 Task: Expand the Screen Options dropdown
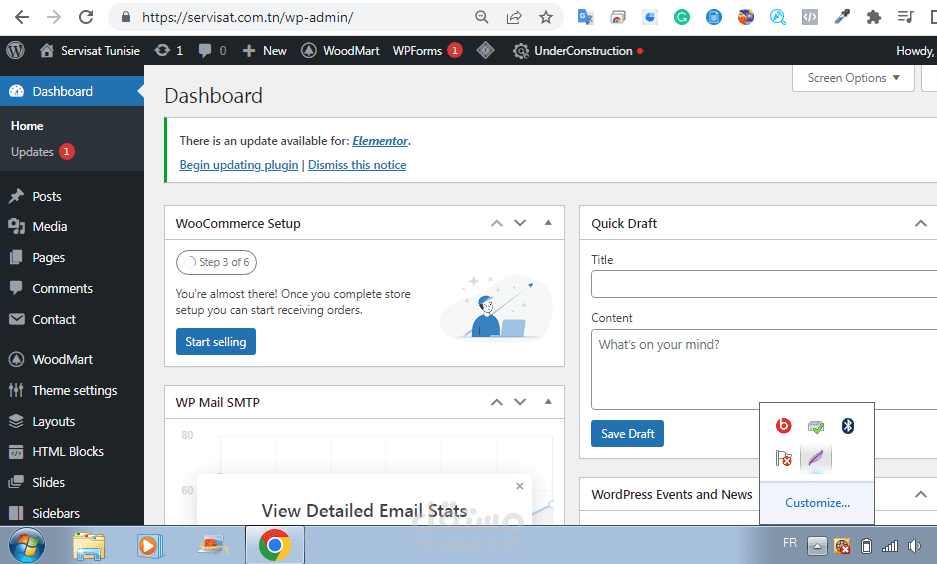853,78
